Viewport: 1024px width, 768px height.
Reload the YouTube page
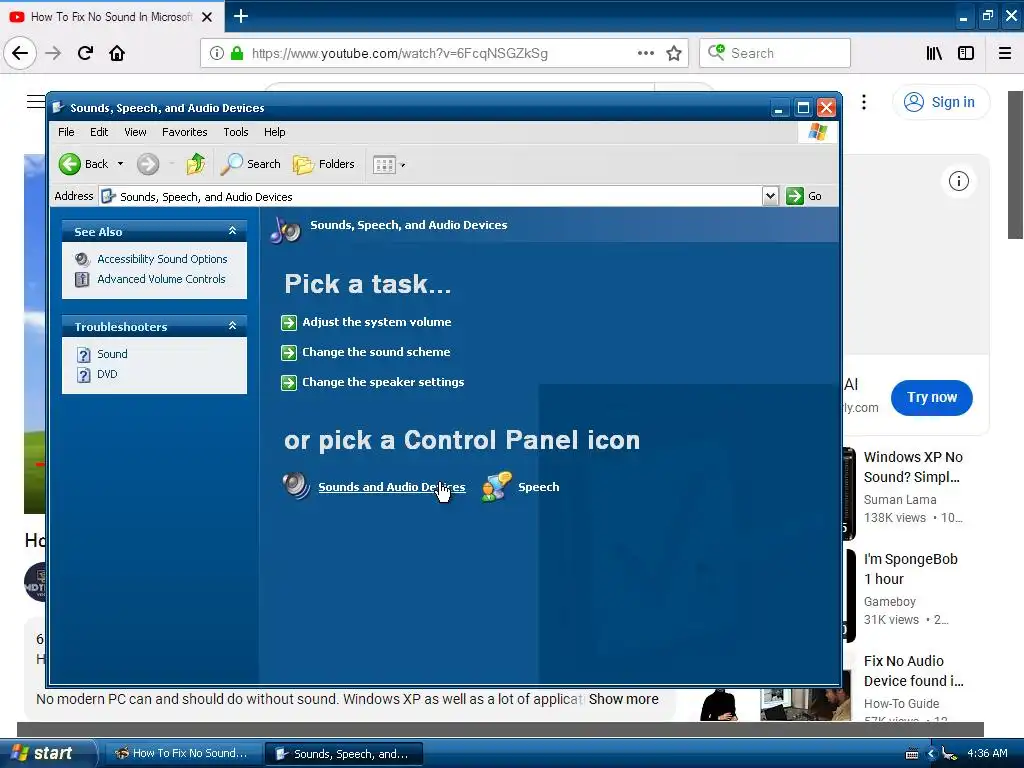tap(85, 53)
